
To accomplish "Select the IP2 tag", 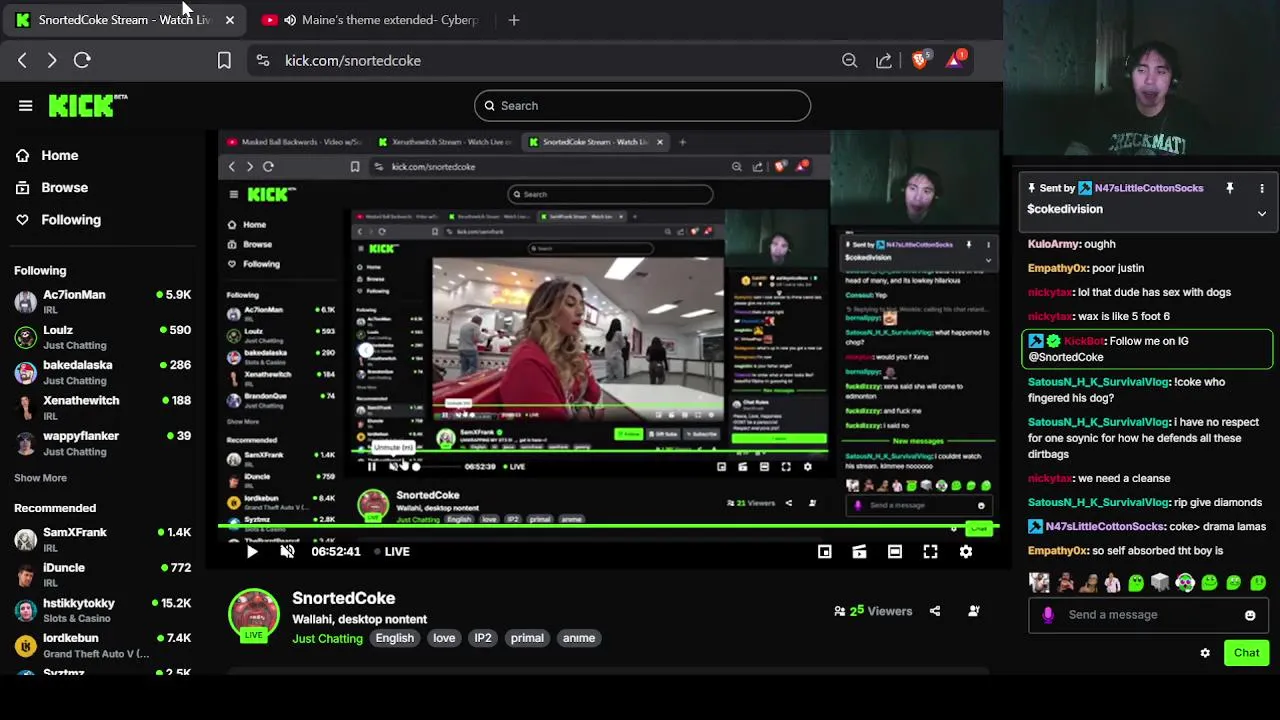I will click(483, 638).
